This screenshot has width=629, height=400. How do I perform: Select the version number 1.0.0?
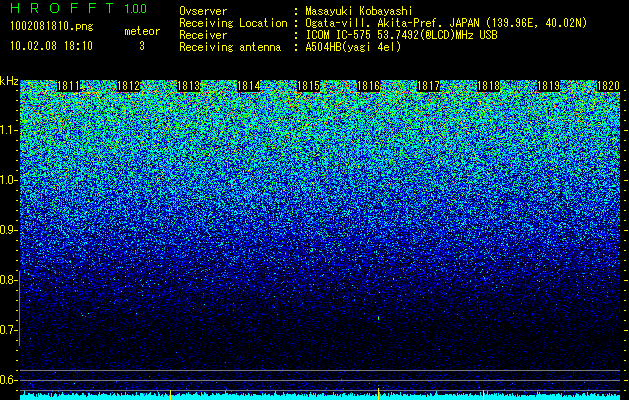[x=136, y=9]
